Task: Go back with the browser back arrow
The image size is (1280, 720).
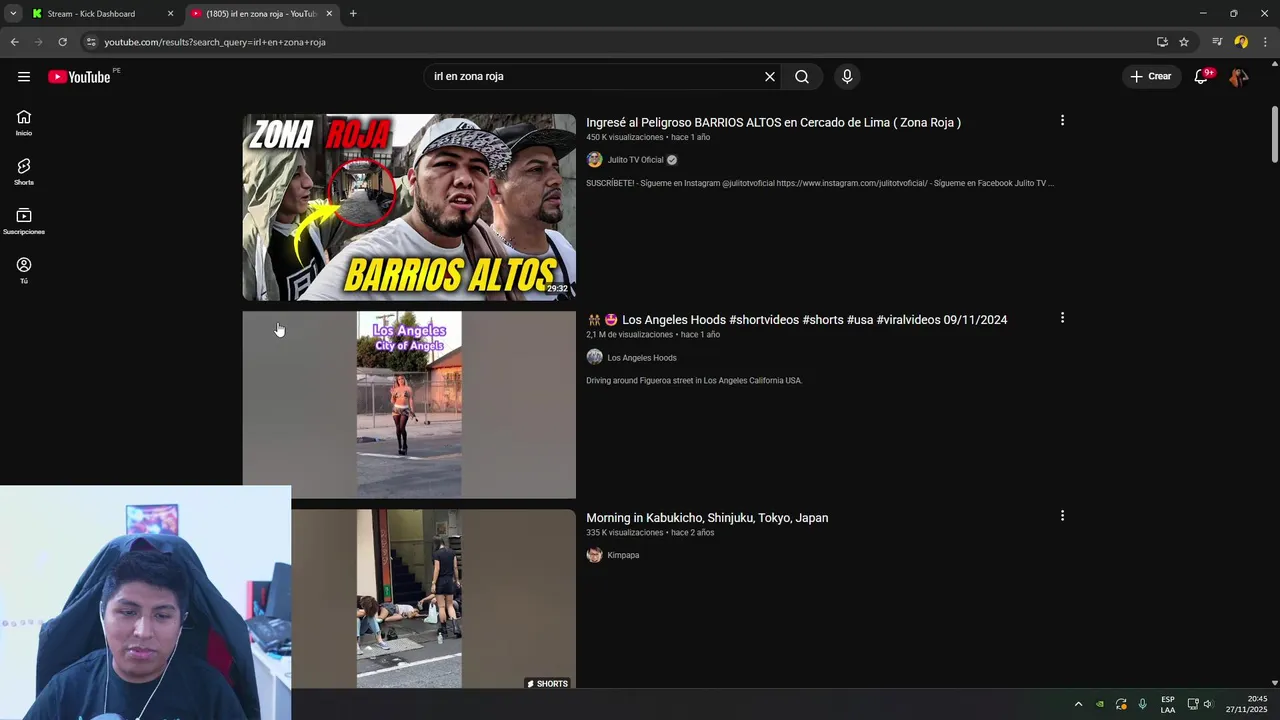Action: pyautogui.click(x=14, y=42)
